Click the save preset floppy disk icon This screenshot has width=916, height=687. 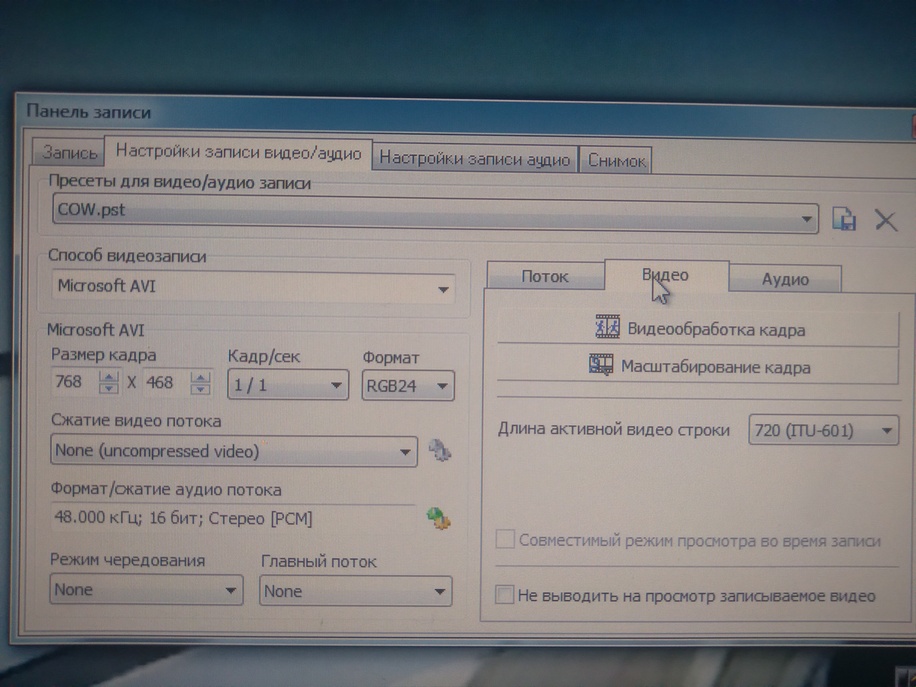pyautogui.click(x=844, y=219)
